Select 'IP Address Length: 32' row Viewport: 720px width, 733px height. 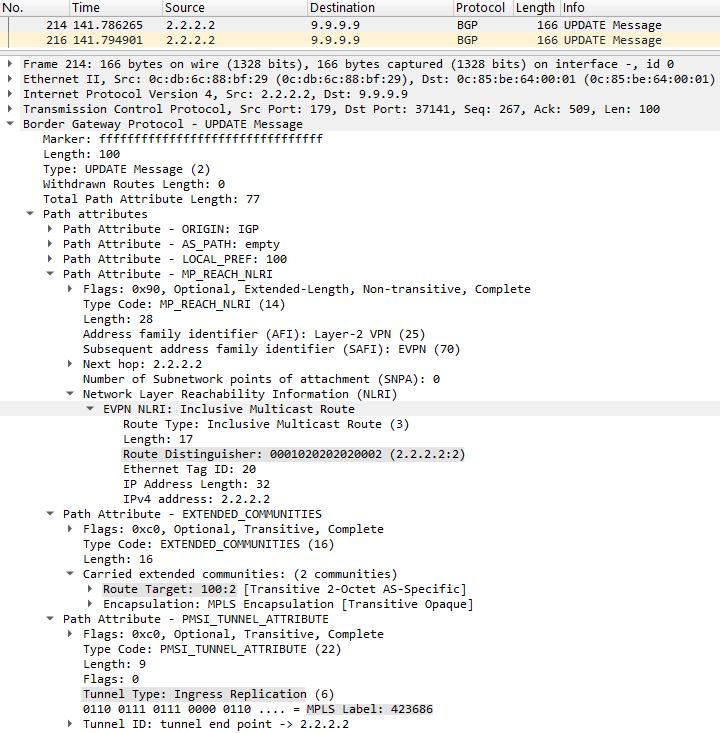(196, 484)
